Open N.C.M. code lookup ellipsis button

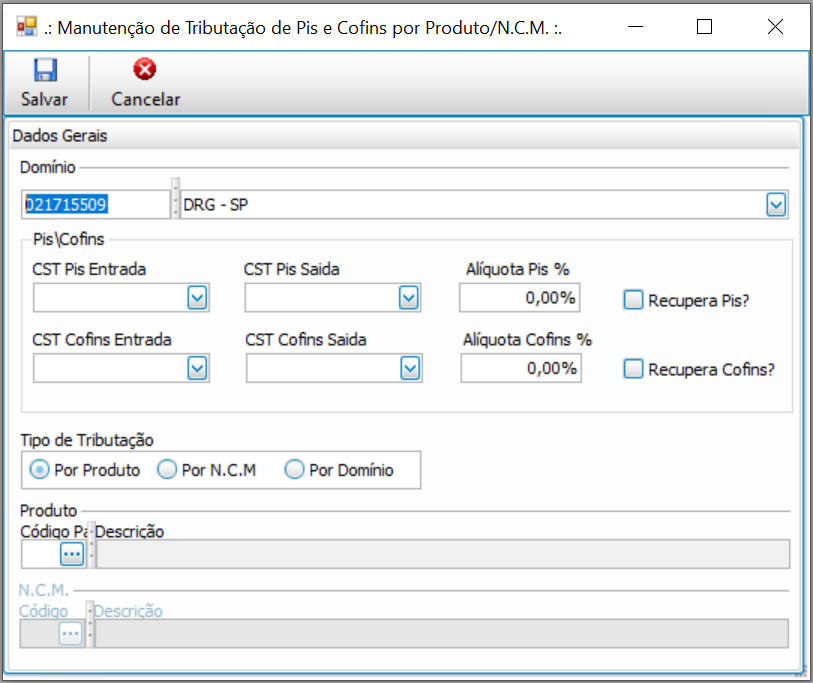(x=71, y=633)
